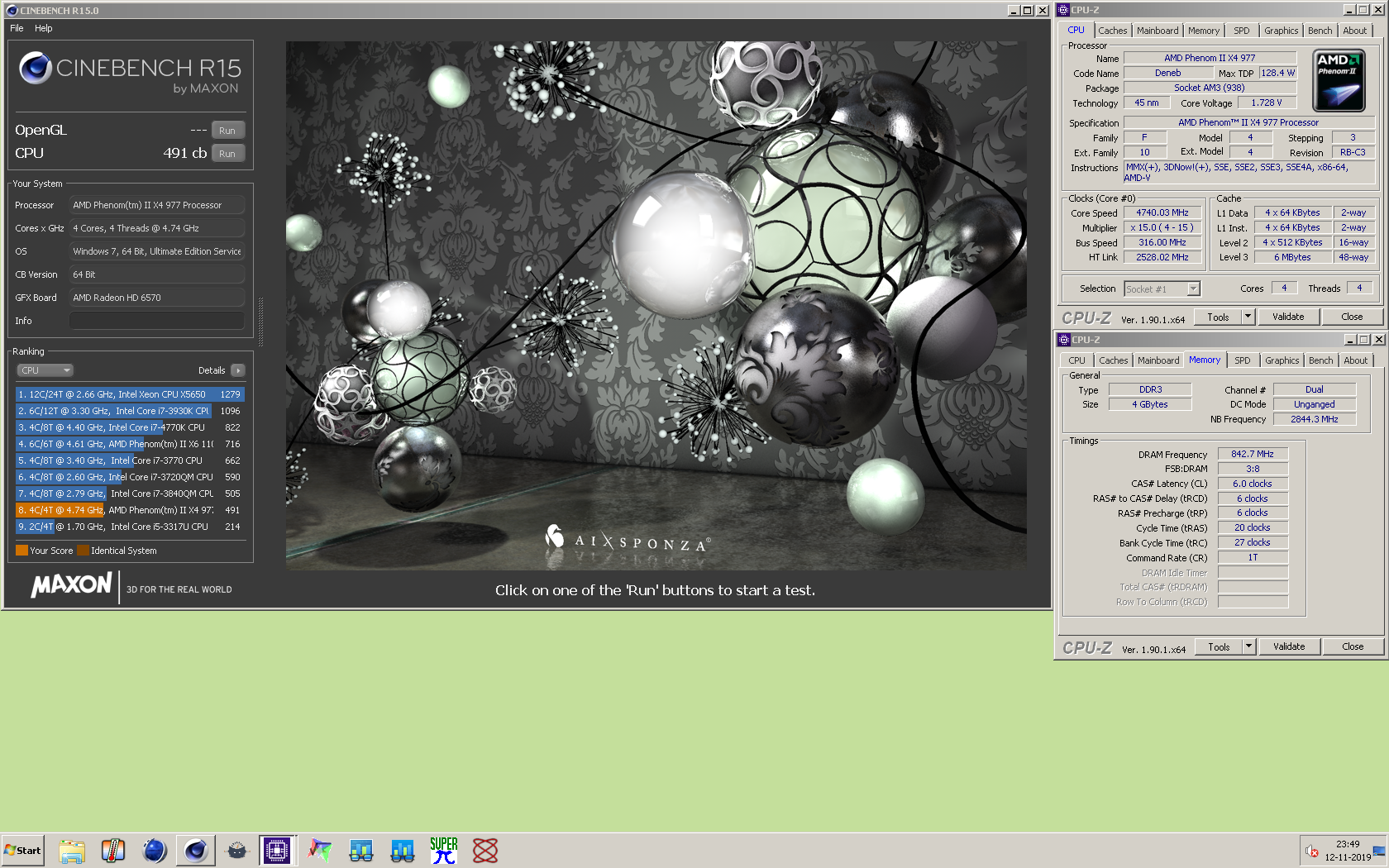The image size is (1389, 868).
Task: Click the MAXON logo at bottom left
Action: pos(71,585)
